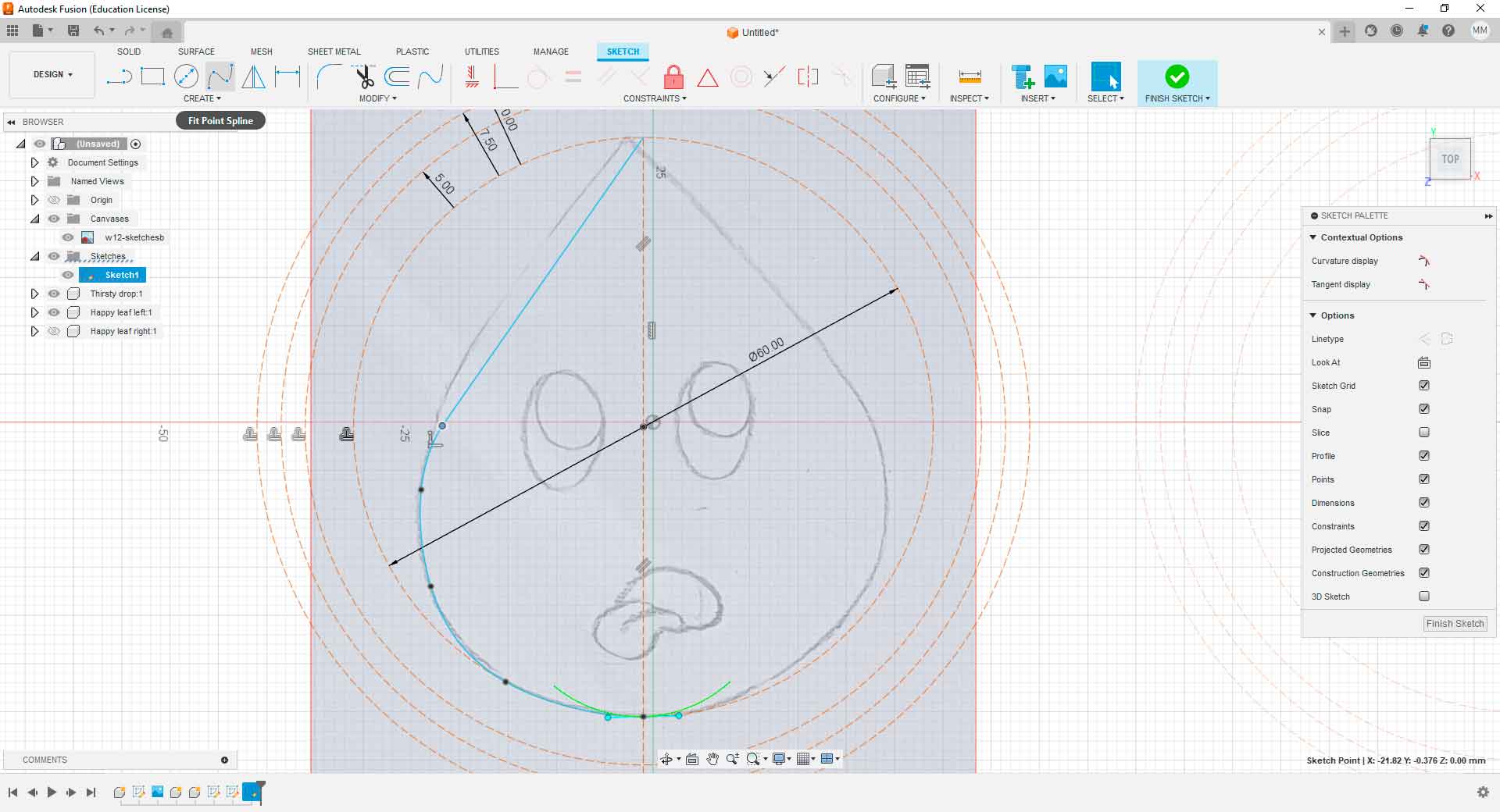Click the Insert Derive icon
The height and width of the screenshot is (812, 1500).
[1023, 77]
